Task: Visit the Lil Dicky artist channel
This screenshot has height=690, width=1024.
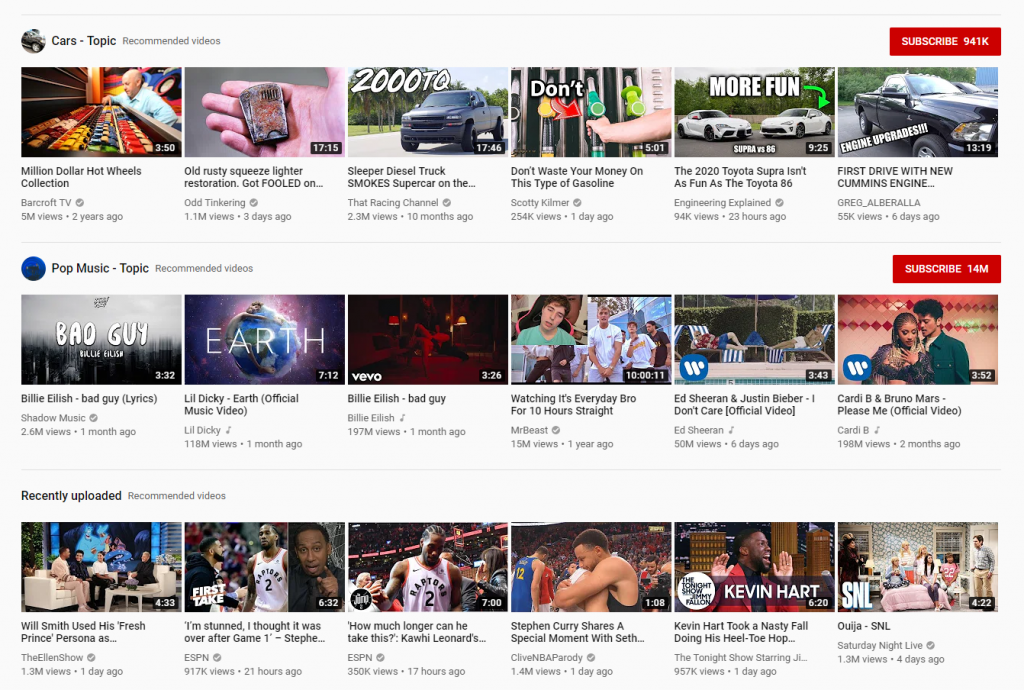Action: pyautogui.click(x=202, y=430)
